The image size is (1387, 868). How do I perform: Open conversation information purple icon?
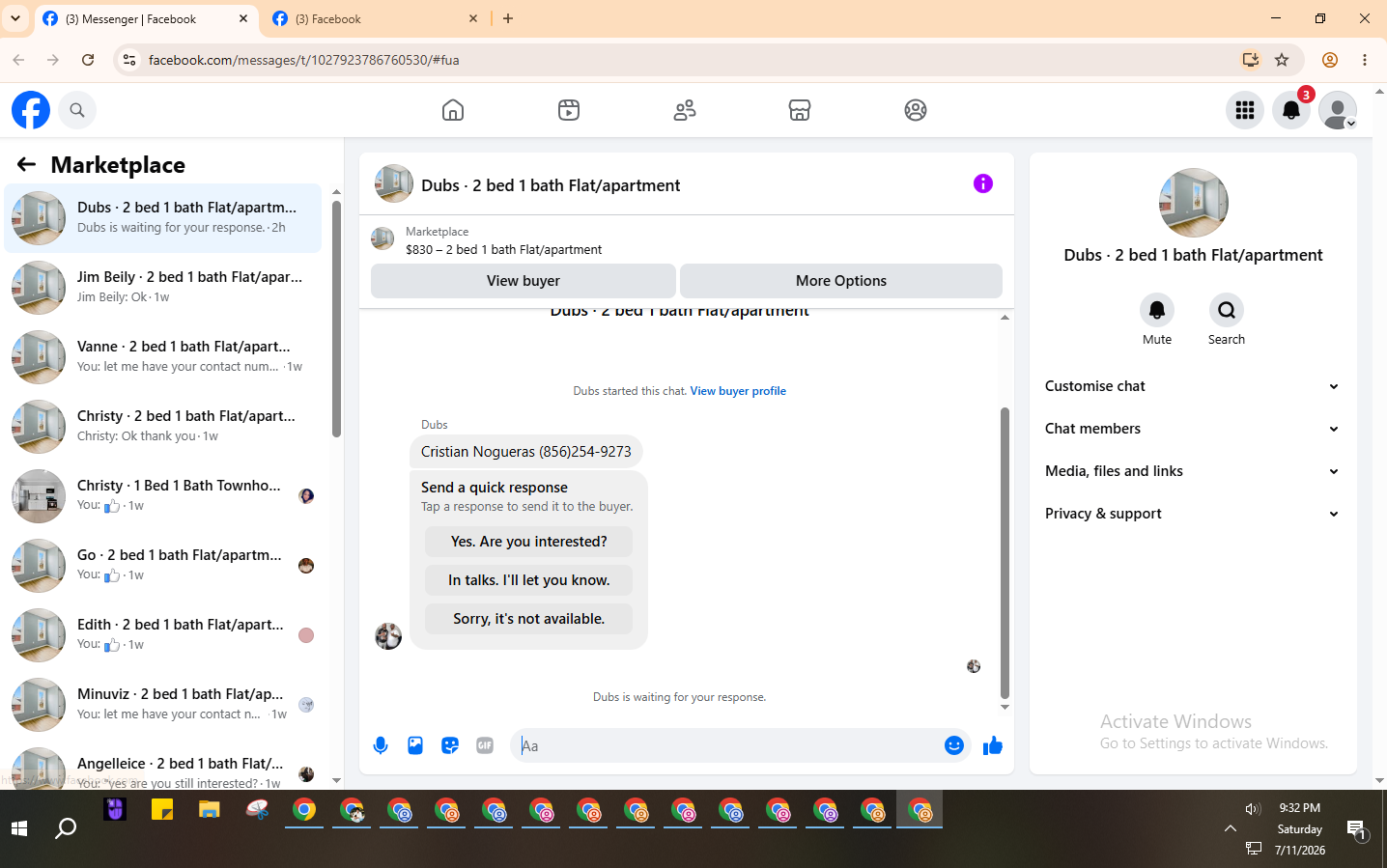pyautogui.click(x=983, y=183)
